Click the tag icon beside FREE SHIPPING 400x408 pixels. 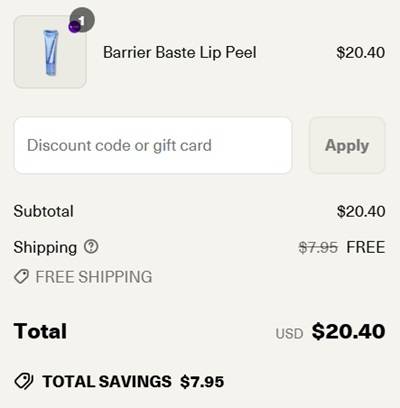coord(21,277)
